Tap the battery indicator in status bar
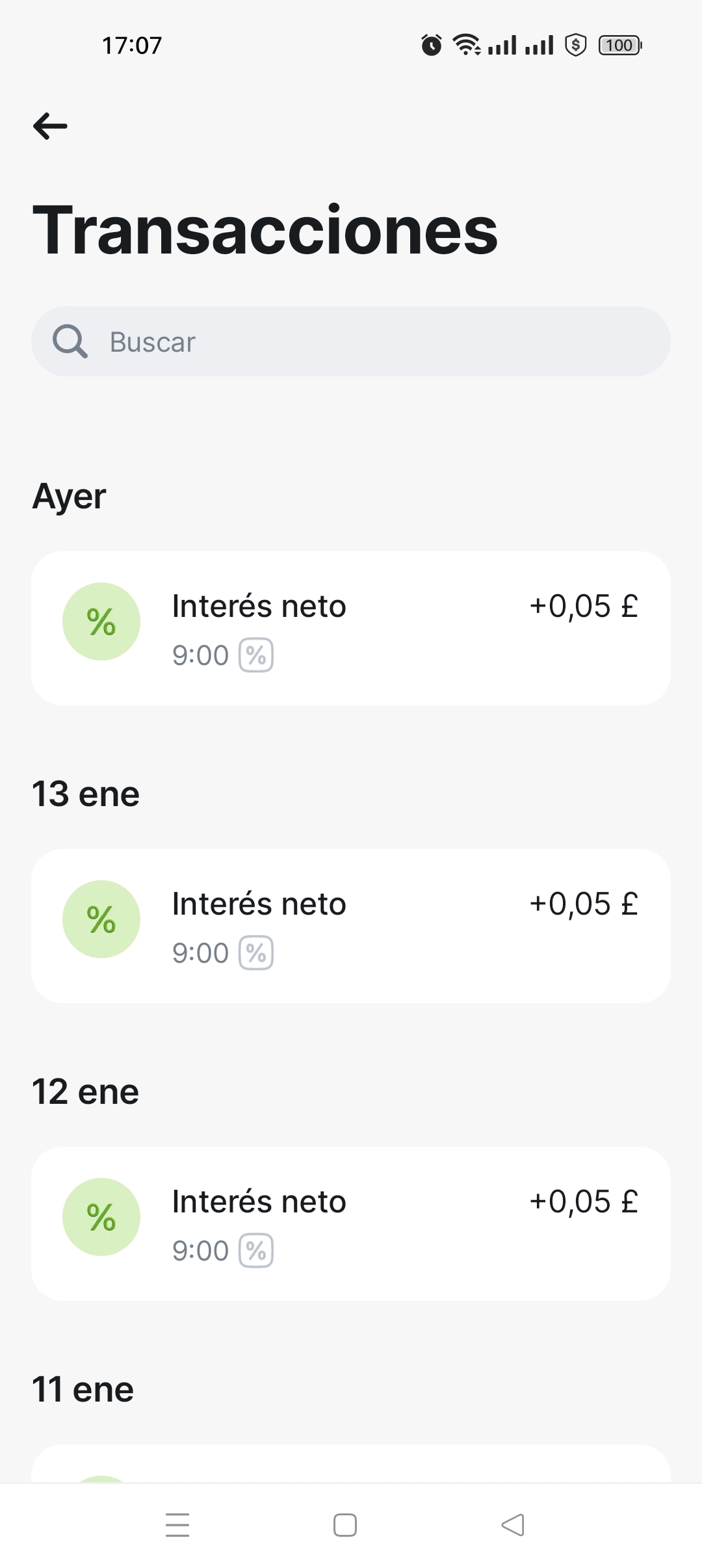 pyautogui.click(x=620, y=46)
